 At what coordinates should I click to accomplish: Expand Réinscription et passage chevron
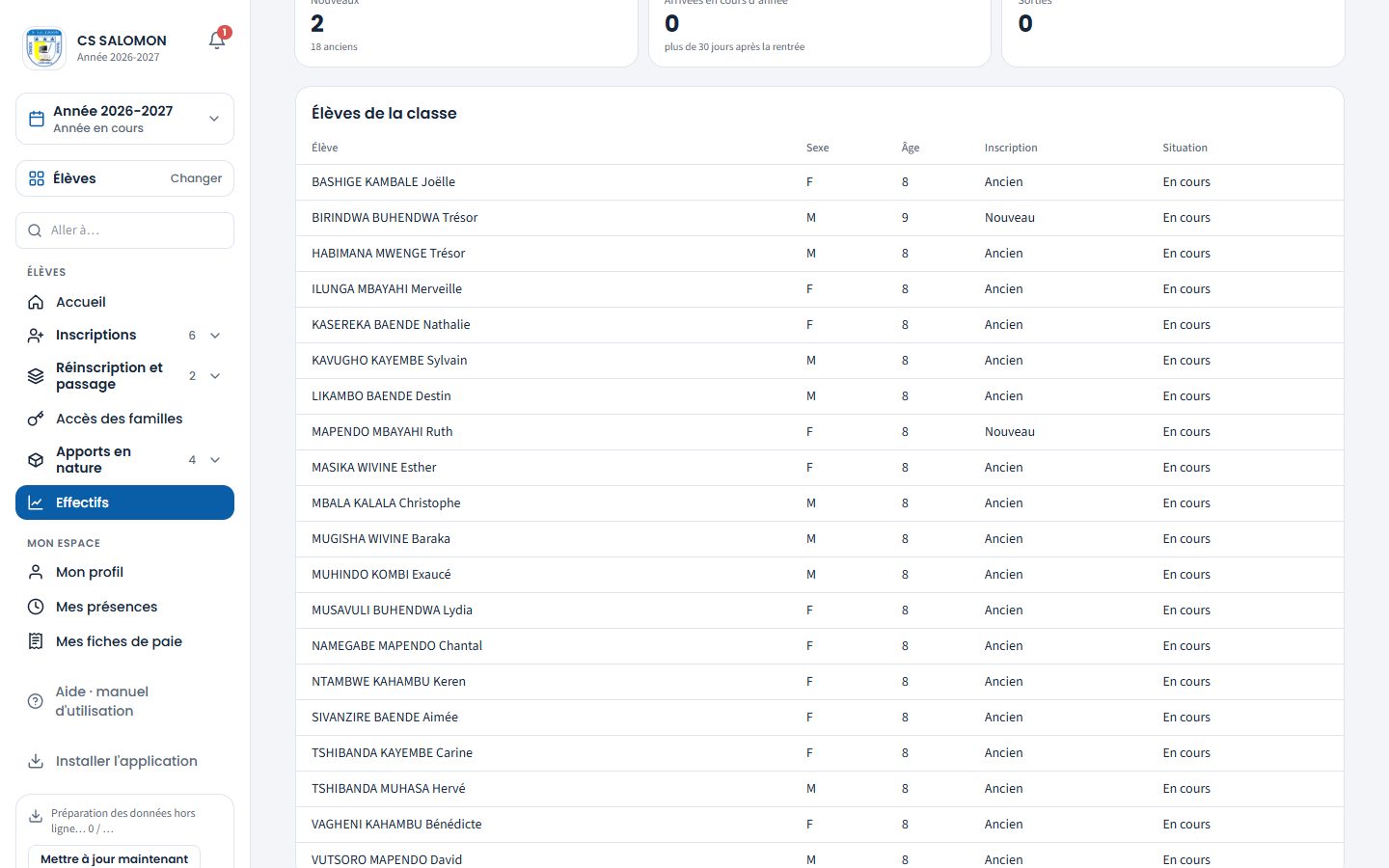click(215, 376)
